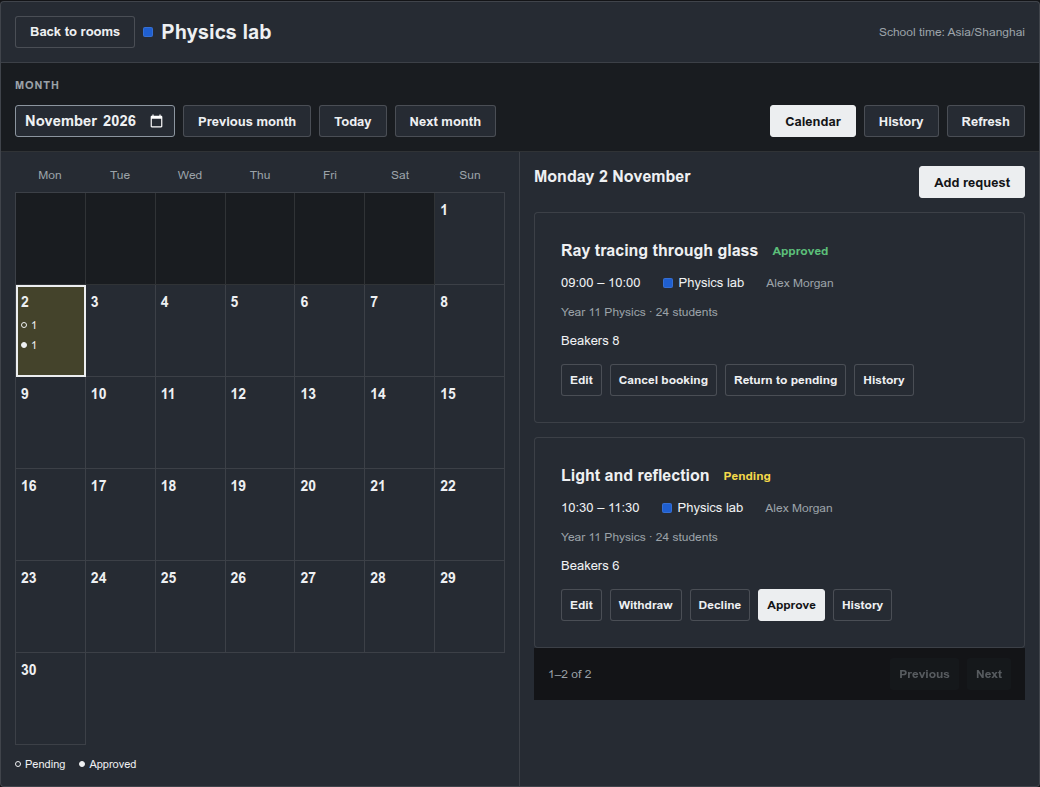Open the November 2026 month field

coord(95,121)
